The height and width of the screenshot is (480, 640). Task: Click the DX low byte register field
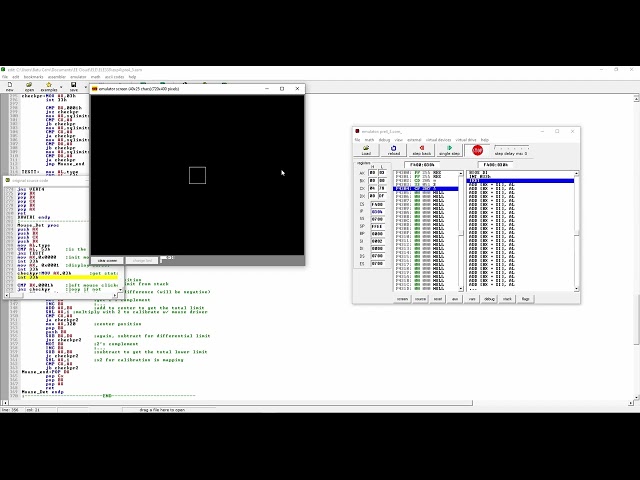tap(382, 196)
